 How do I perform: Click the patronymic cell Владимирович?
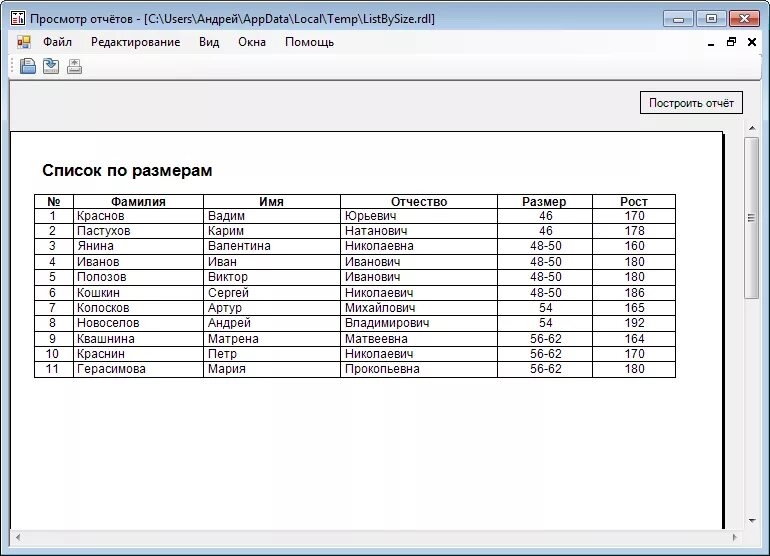click(x=419, y=323)
